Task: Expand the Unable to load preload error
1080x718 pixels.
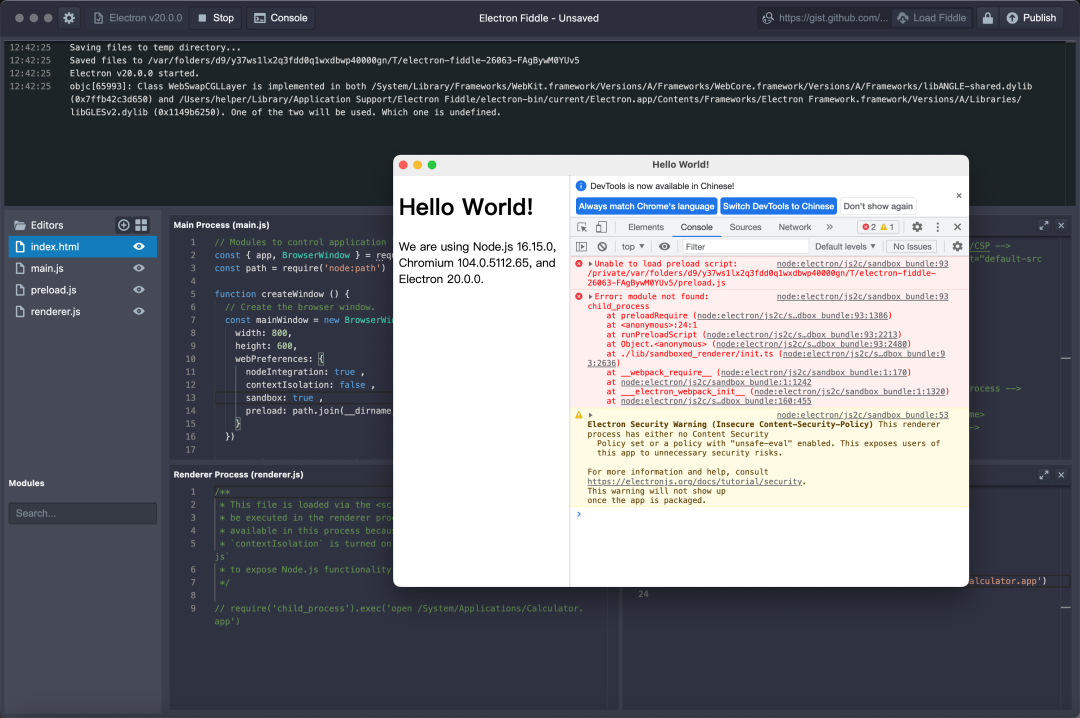Action: pos(590,264)
